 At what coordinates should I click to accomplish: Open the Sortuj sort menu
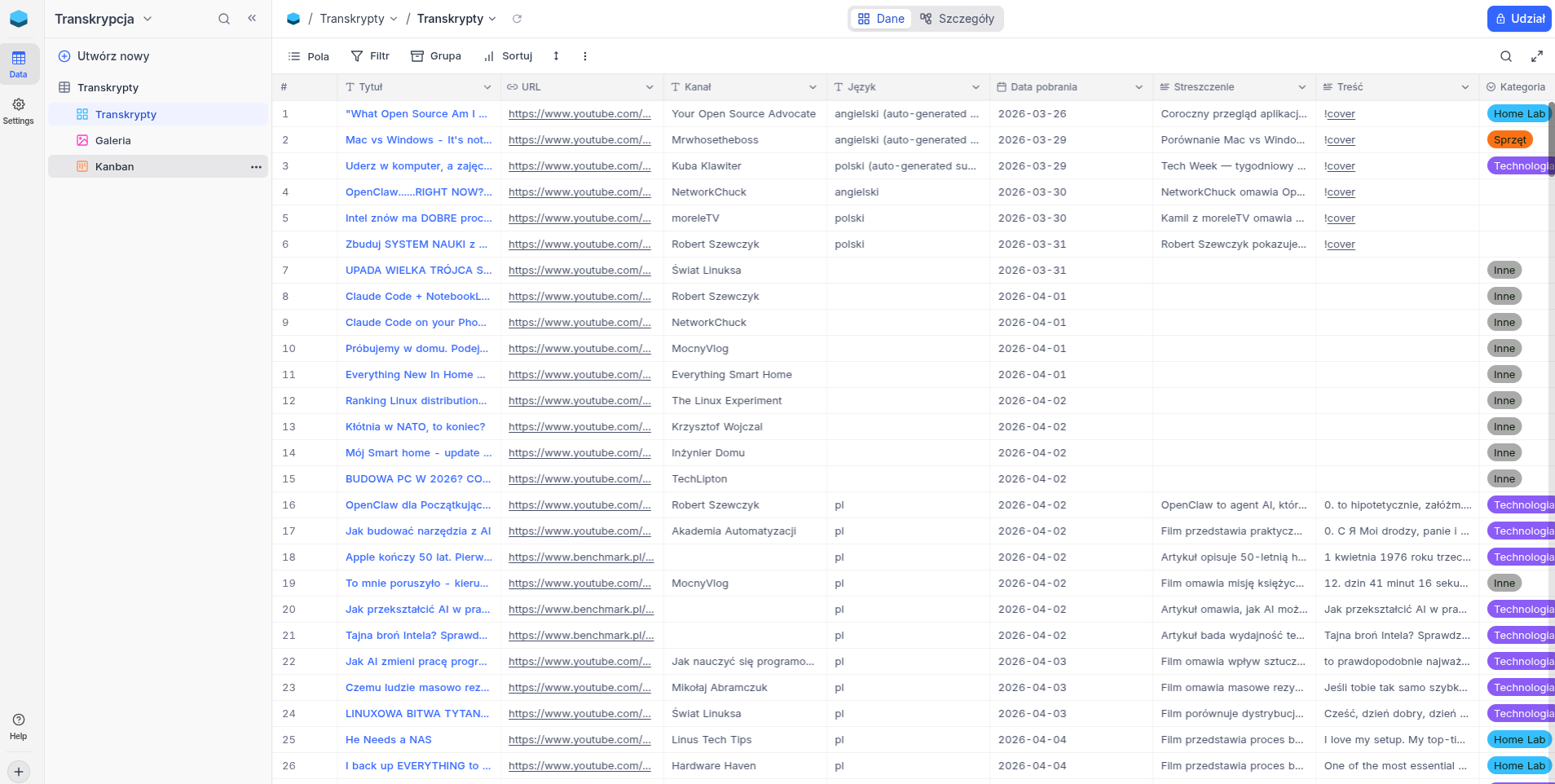coord(508,56)
